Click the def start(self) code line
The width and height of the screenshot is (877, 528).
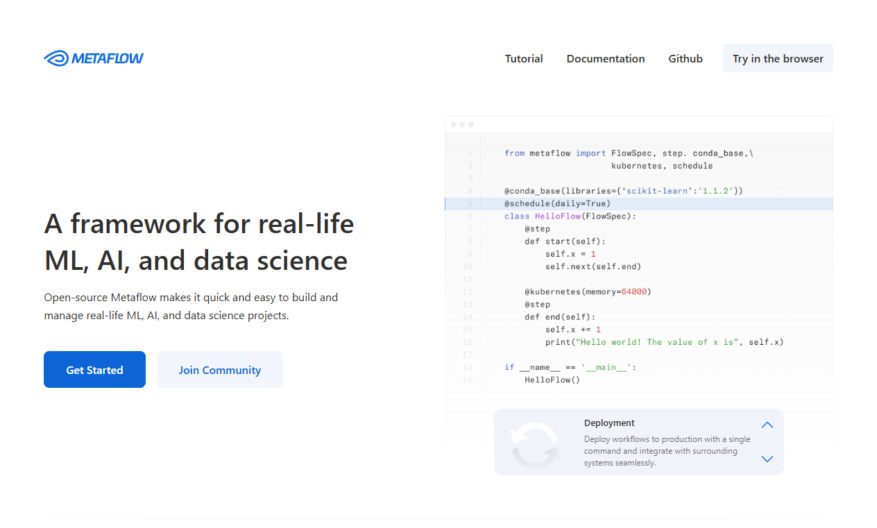coord(565,242)
